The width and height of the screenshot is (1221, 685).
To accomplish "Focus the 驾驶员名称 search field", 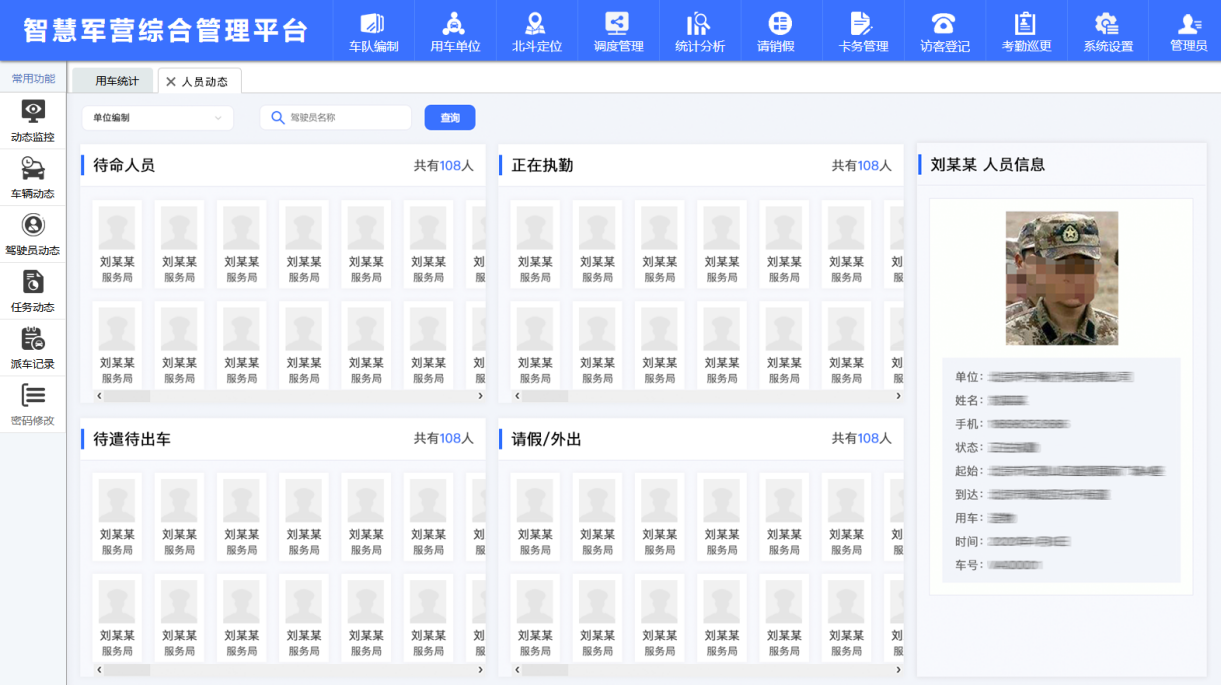I will tap(336, 118).
